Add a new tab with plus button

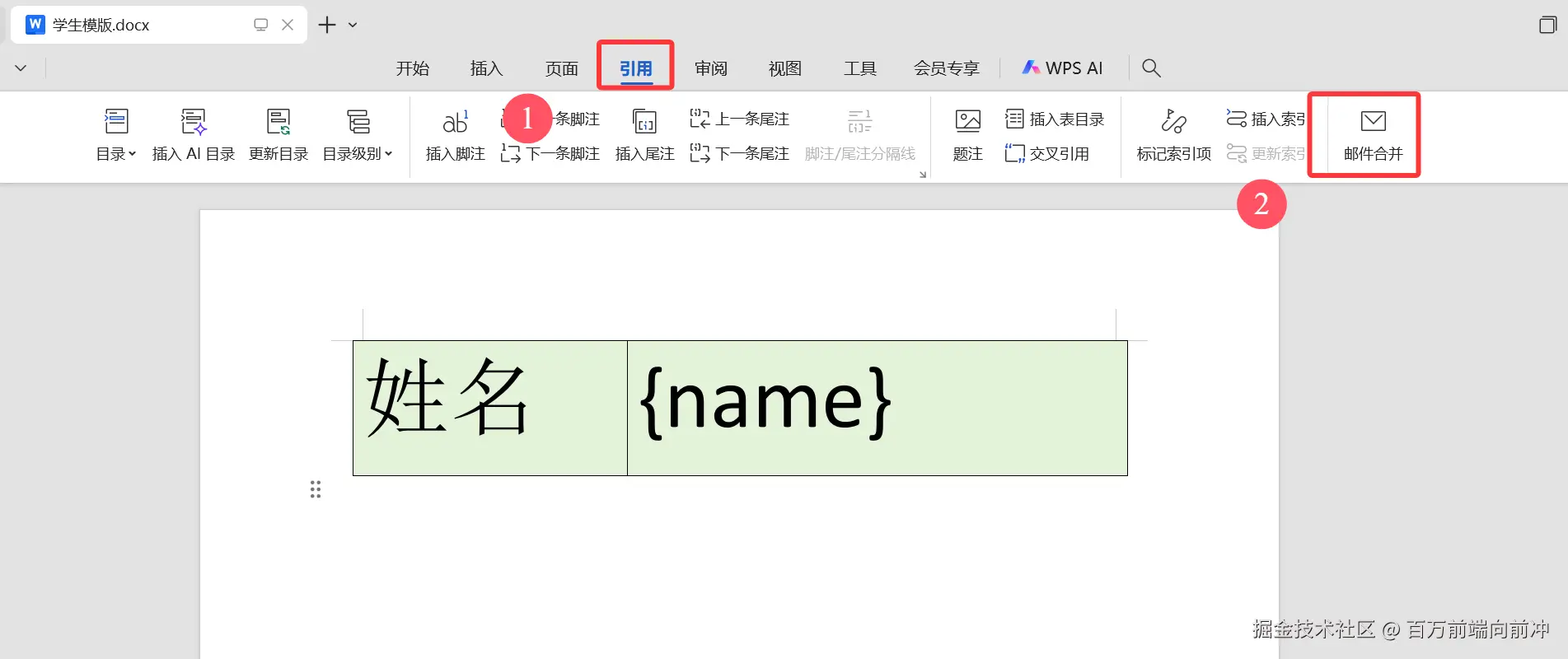click(327, 25)
